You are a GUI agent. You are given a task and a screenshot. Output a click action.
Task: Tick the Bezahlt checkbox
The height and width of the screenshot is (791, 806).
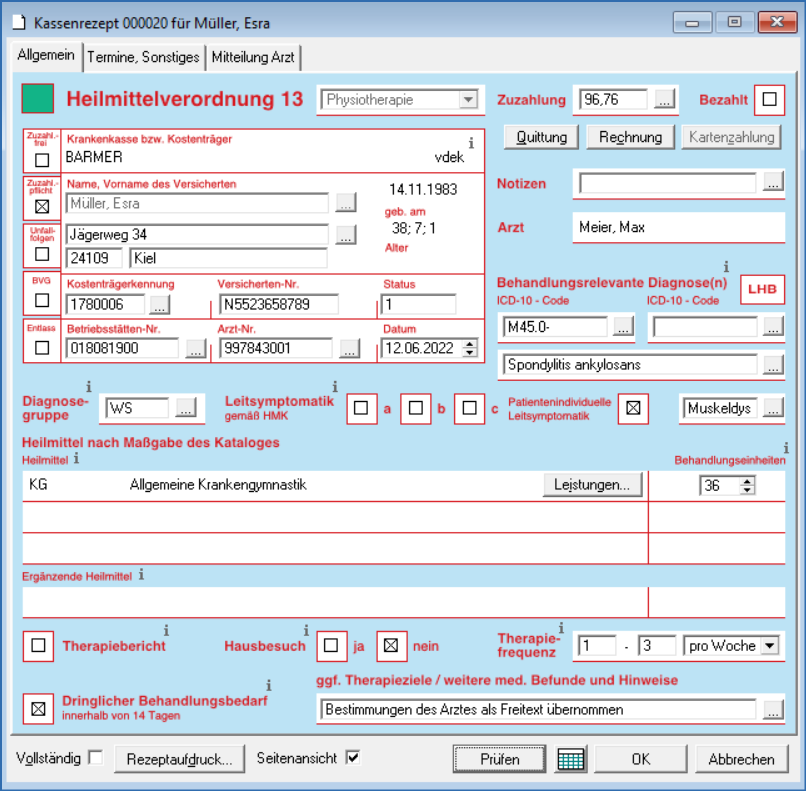769,99
